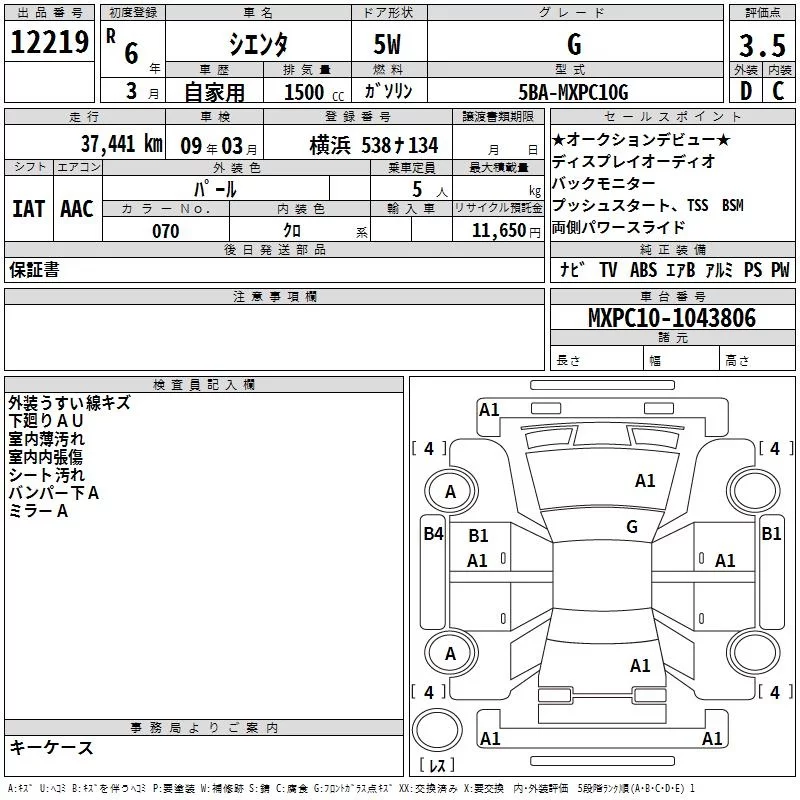This screenshot has height=800, width=800.
Task: Select the fuel type ガソリン
Action: point(388,91)
